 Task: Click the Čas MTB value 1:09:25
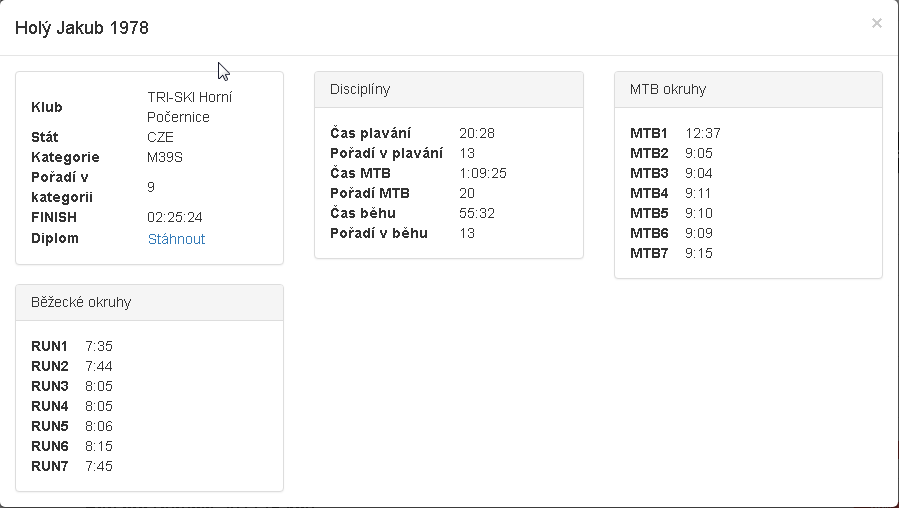(482, 173)
